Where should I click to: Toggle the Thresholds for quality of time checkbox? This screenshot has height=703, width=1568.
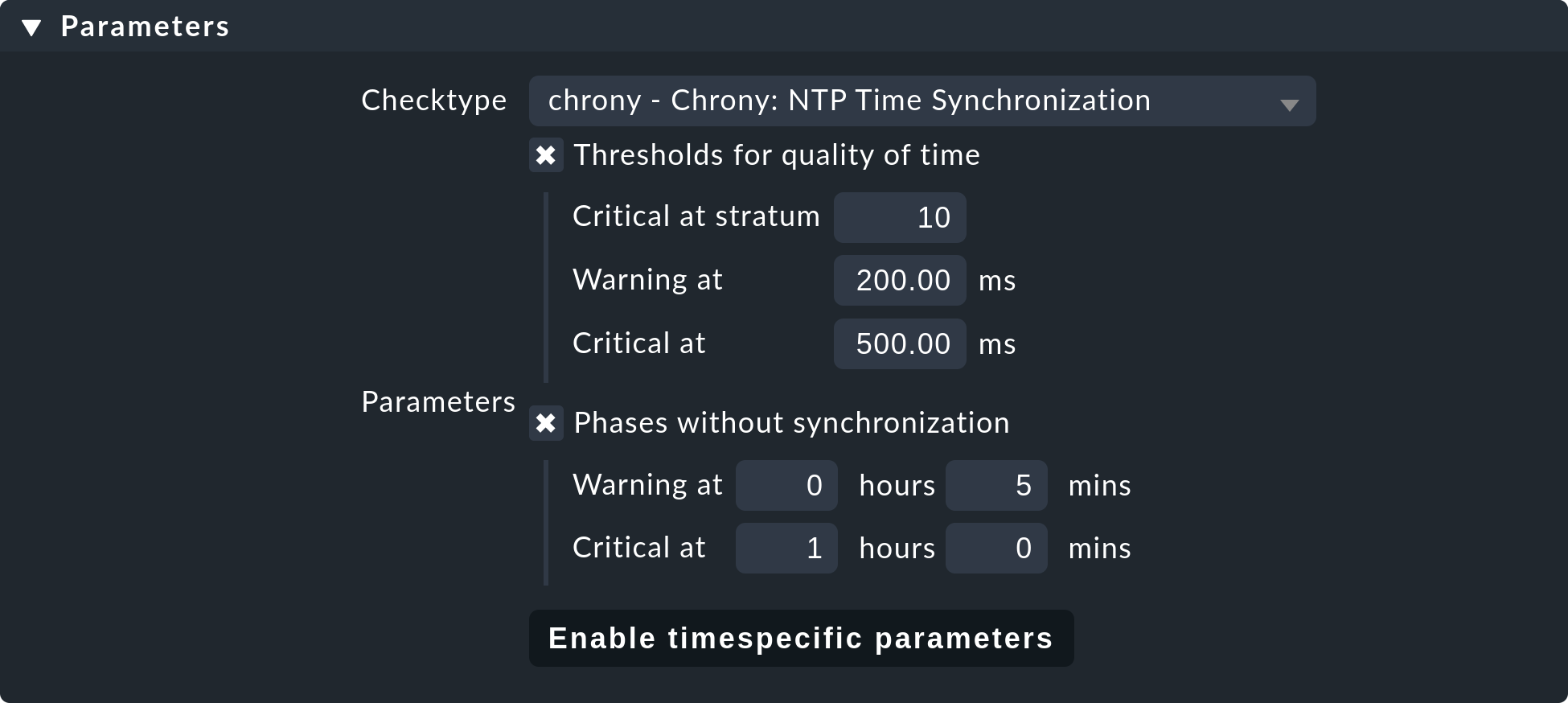(x=546, y=155)
